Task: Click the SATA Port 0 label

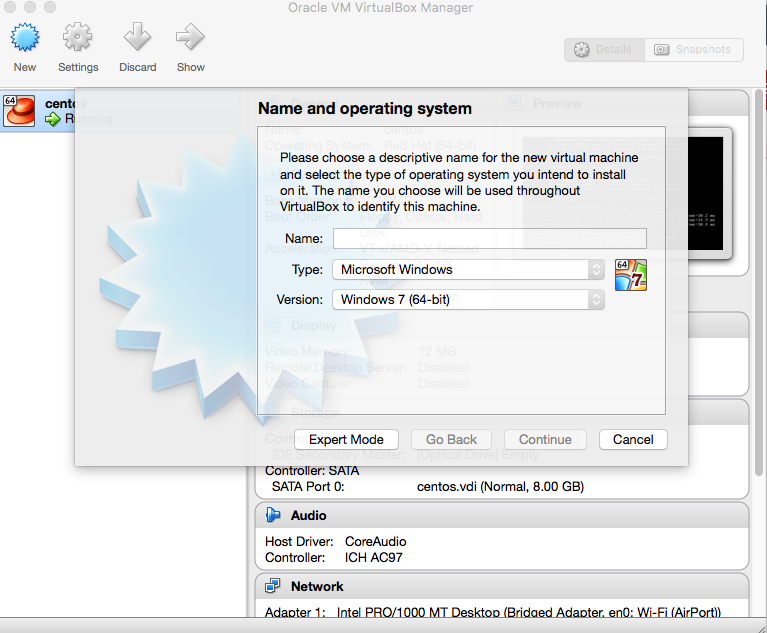Action: (x=308, y=487)
